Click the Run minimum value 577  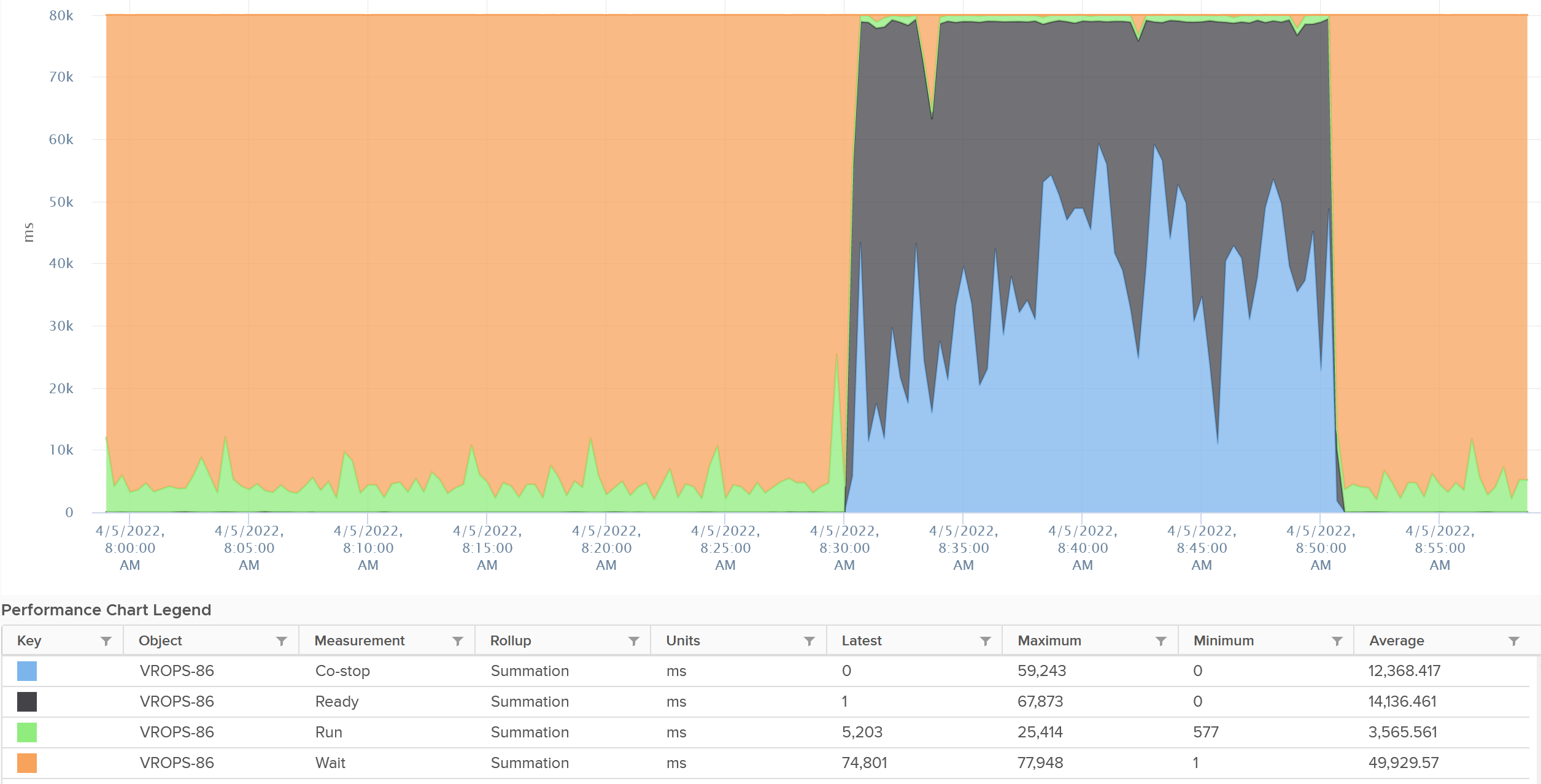click(x=1206, y=732)
